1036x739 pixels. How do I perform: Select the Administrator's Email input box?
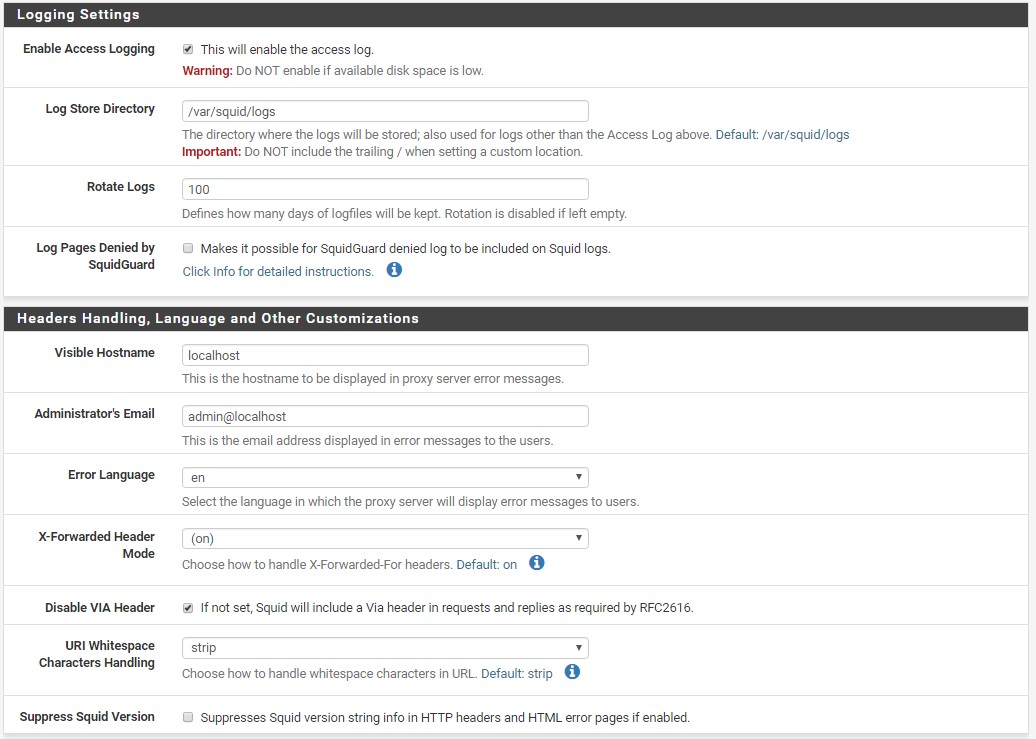385,416
